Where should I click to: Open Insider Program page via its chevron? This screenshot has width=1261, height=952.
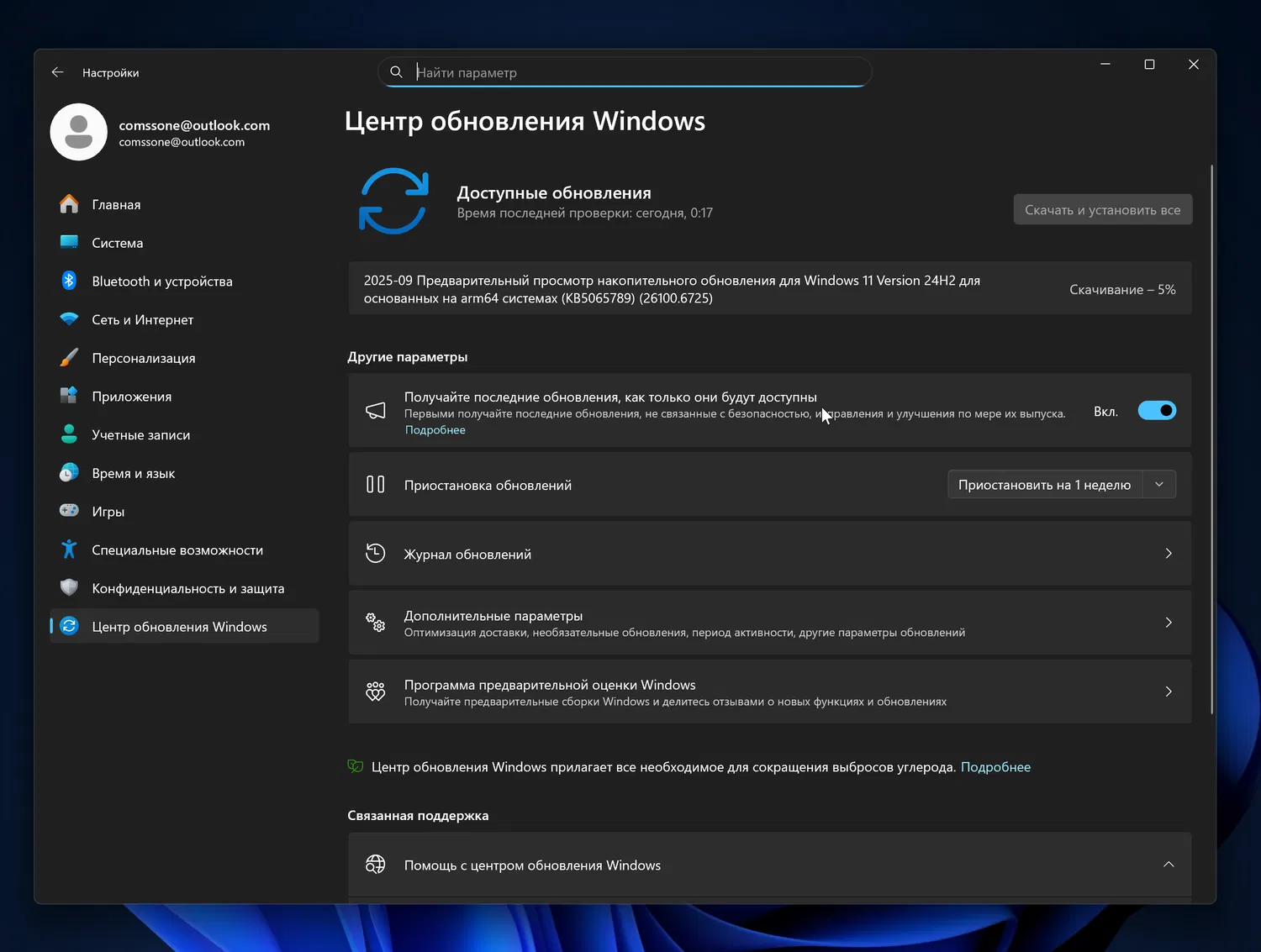1169,692
